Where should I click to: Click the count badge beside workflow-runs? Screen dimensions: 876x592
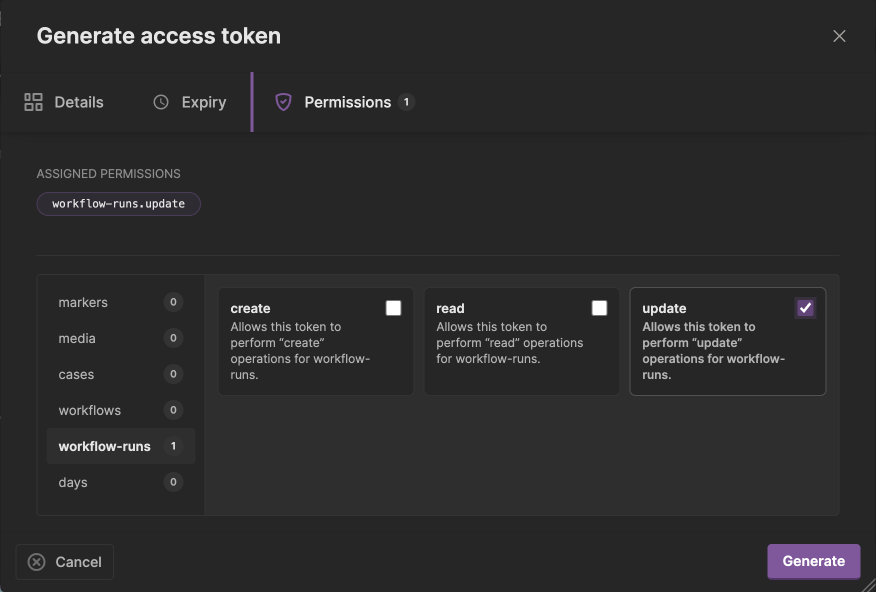click(173, 446)
